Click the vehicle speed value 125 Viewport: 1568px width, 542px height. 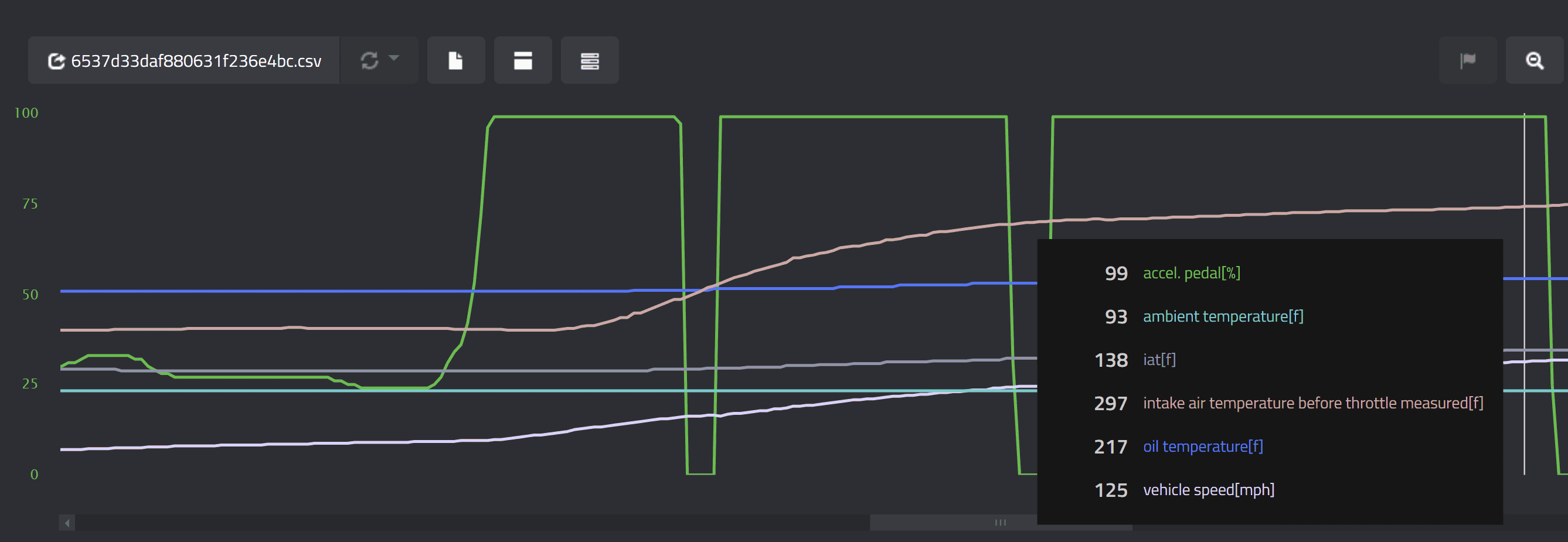click(x=1111, y=490)
